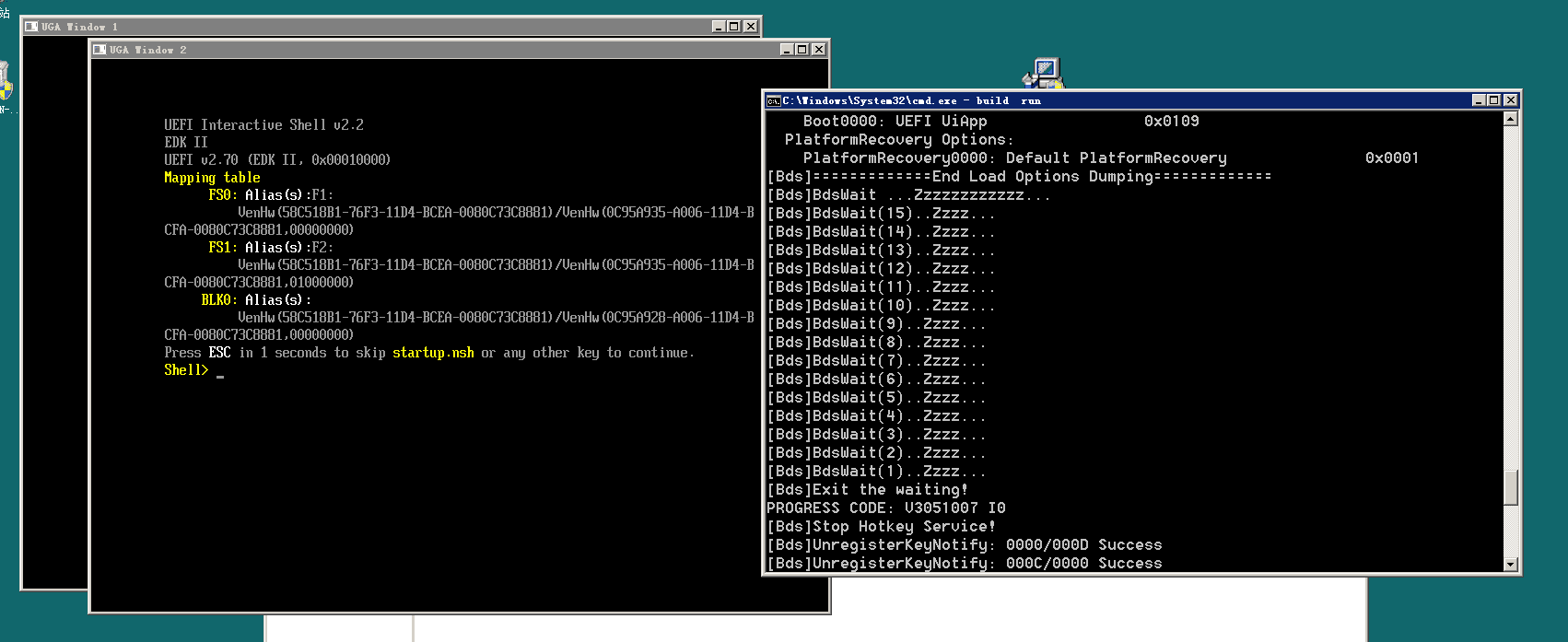
Task: Minimize UGA Window 1
Action: point(719,27)
